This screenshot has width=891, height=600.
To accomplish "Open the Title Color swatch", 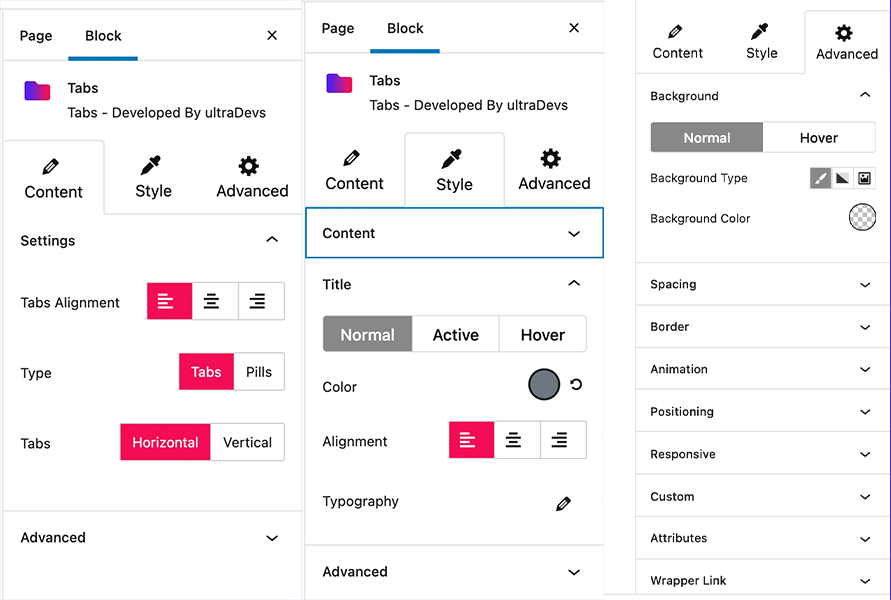I will pos(544,385).
